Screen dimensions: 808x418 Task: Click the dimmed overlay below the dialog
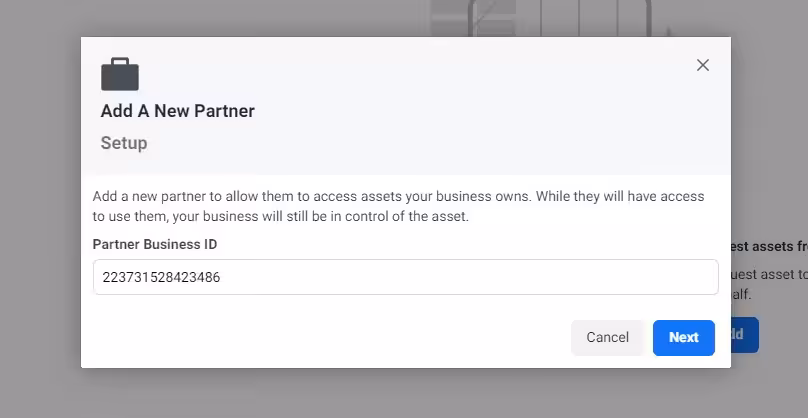click(400, 394)
